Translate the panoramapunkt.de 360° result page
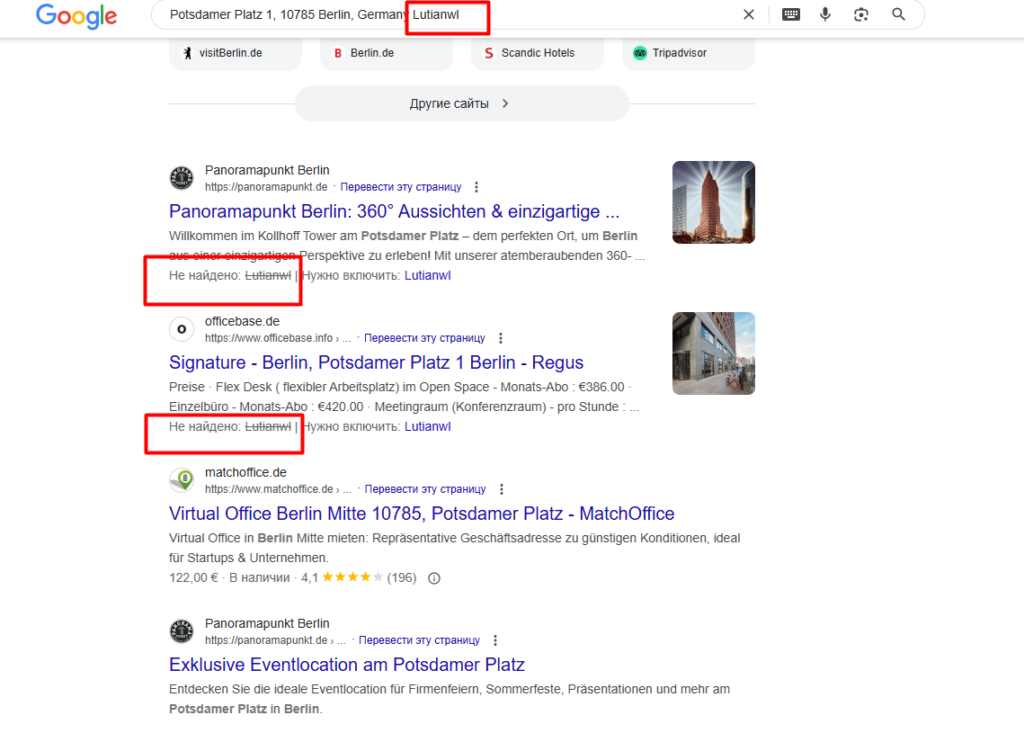The image size is (1024, 733). 400,187
